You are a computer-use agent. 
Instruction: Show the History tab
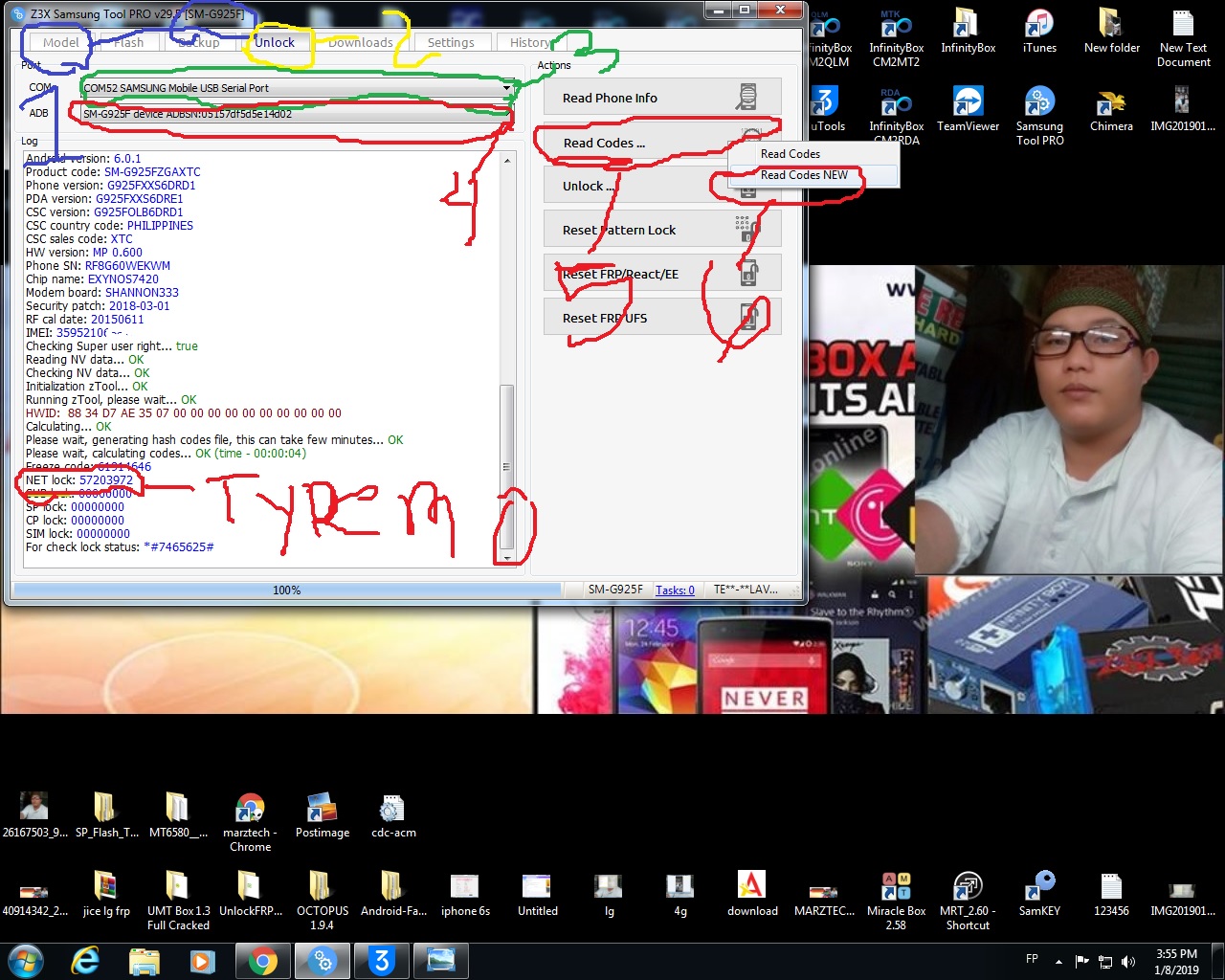tap(529, 42)
